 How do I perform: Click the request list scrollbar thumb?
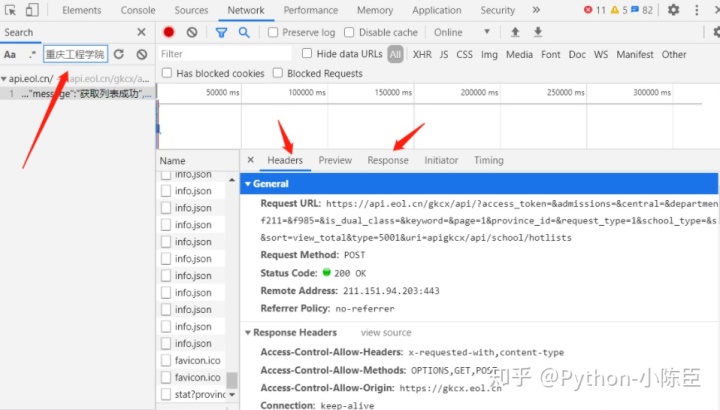[x=232, y=380]
